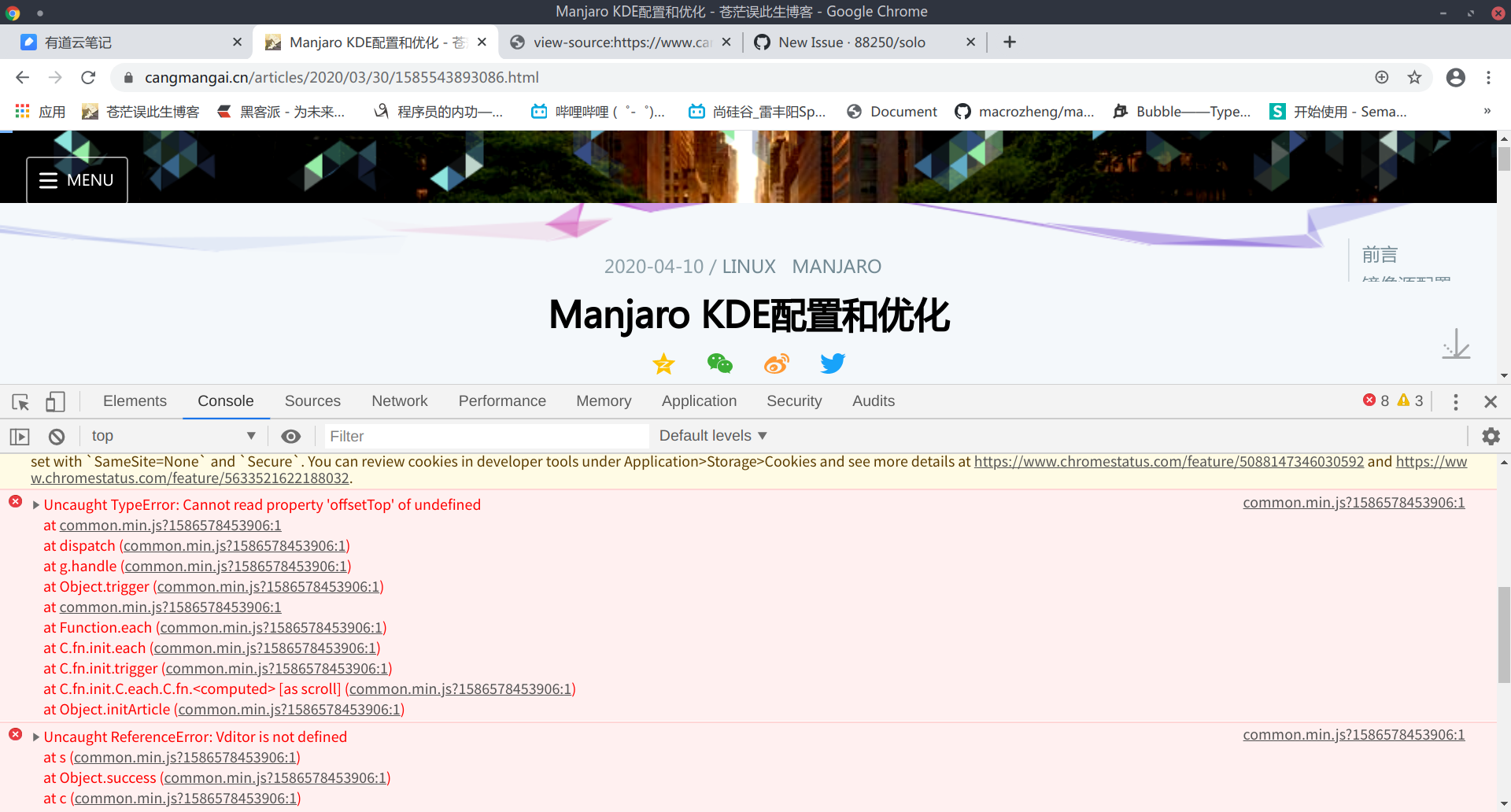Image resolution: width=1511 pixels, height=812 pixels.
Task: Show the console sidebar
Action: pos(20,436)
